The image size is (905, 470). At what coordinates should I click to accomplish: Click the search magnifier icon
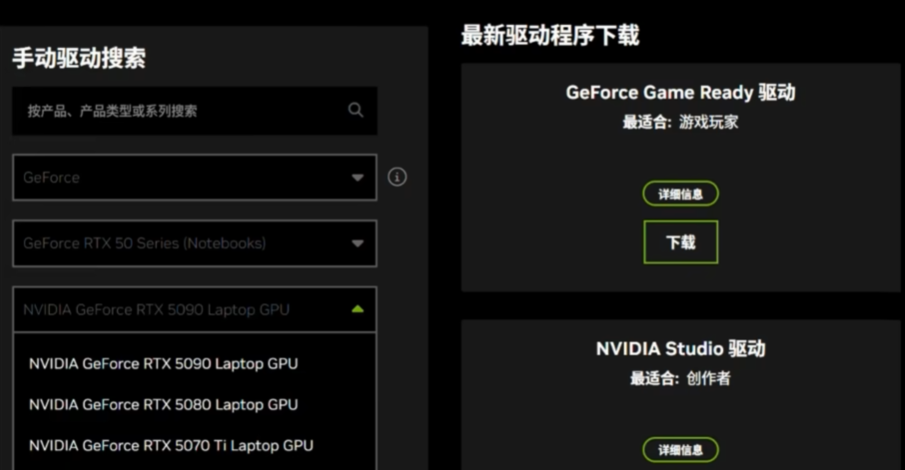pyautogui.click(x=356, y=110)
